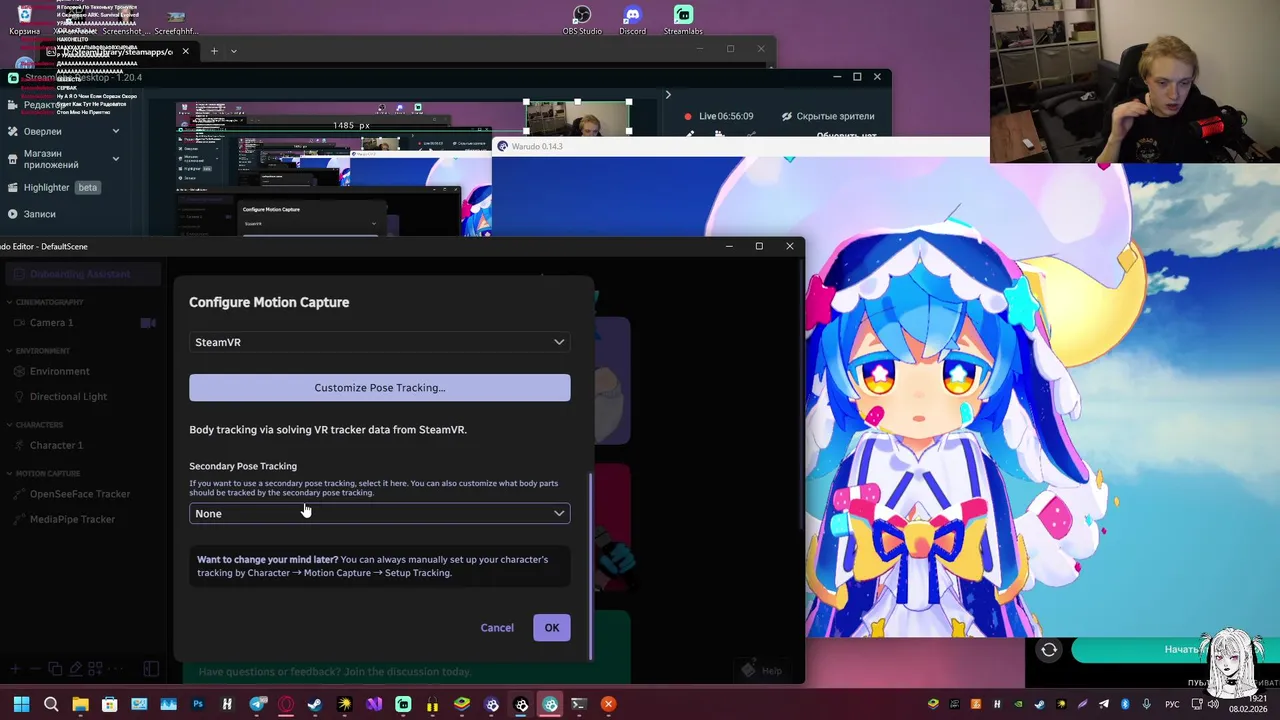Open Telegram from taskbar
1280x720 pixels.
pyautogui.click(x=257, y=704)
